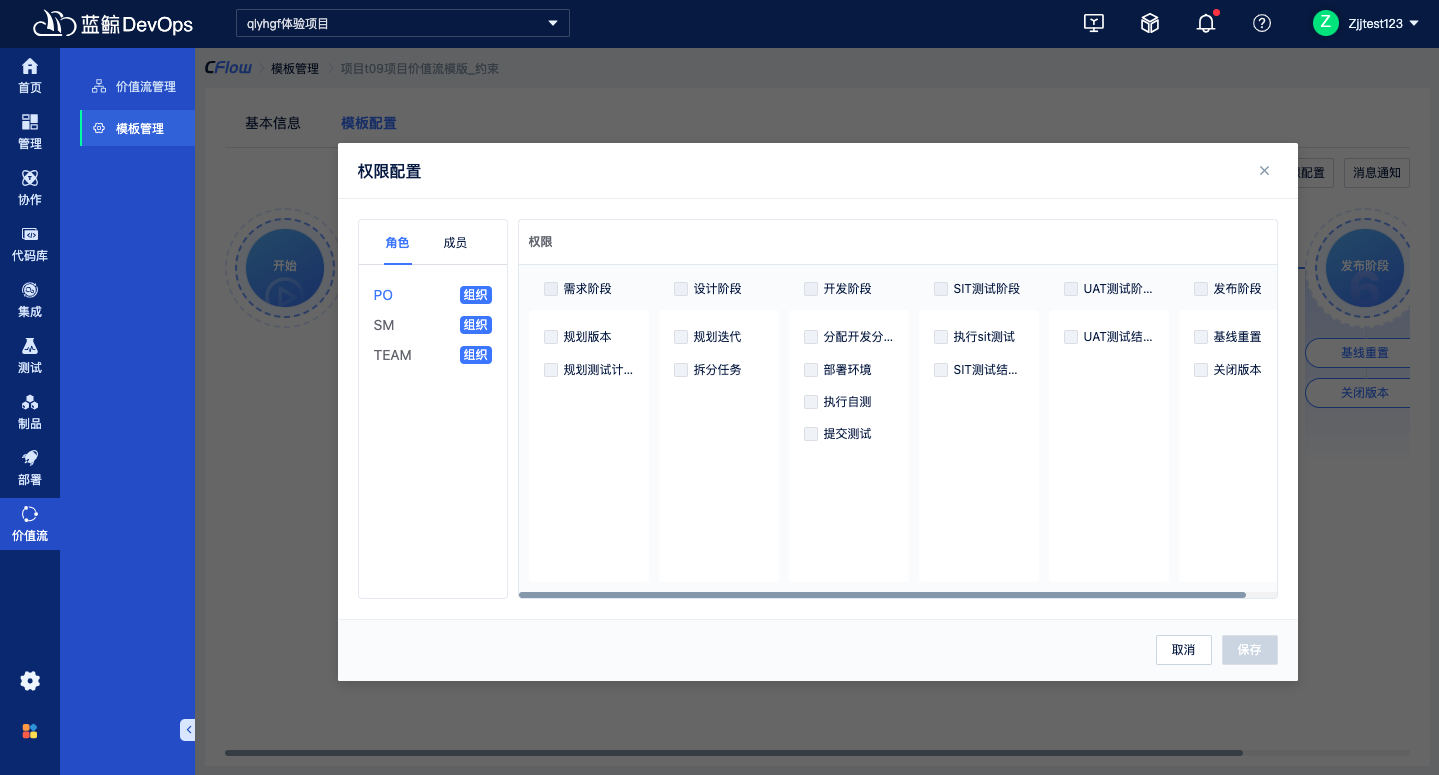Image resolution: width=1439 pixels, height=775 pixels.
Task: Click 模板管理 breadcrumb link
Action: pos(295,68)
